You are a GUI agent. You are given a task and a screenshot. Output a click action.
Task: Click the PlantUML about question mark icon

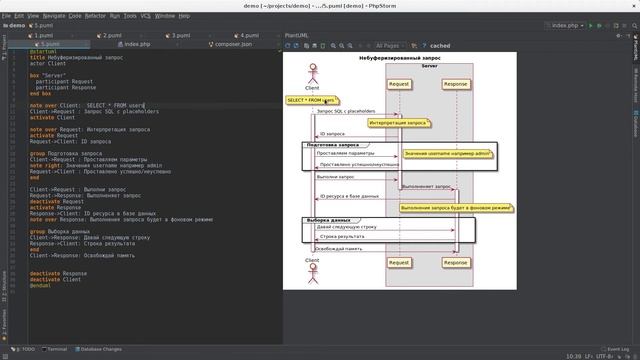pyautogui.click(x=424, y=46)
